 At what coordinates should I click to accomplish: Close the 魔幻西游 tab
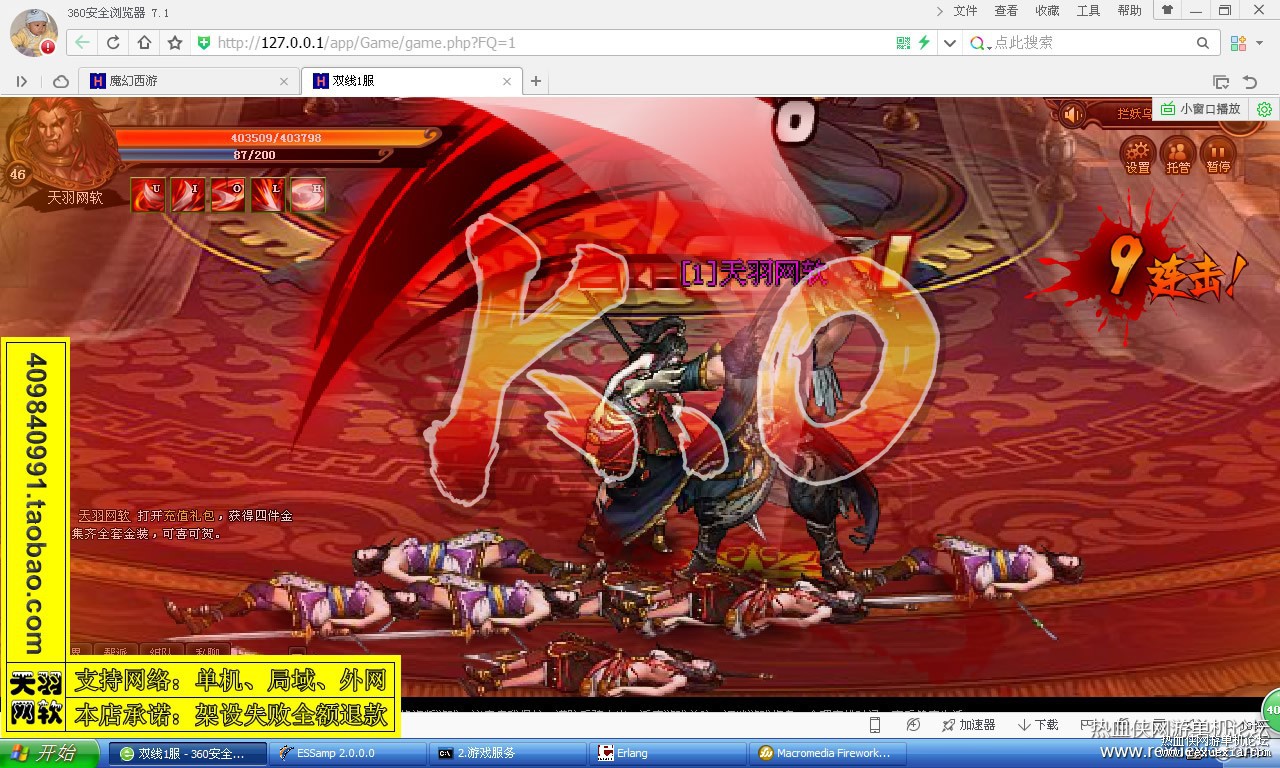pyautogui.click(x=284, y=81)
